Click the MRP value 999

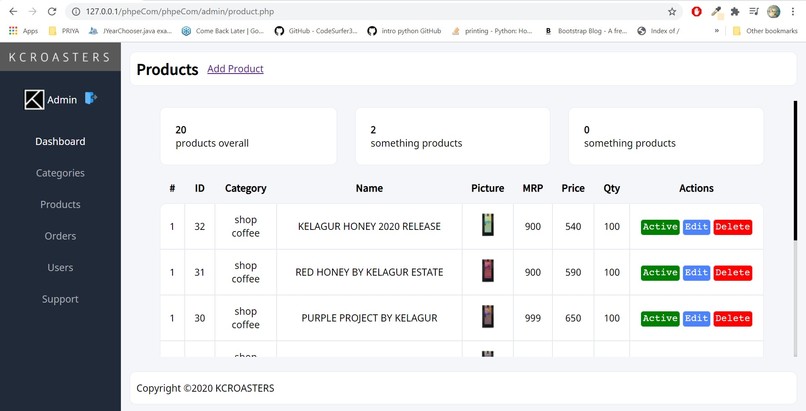(533, 318)
